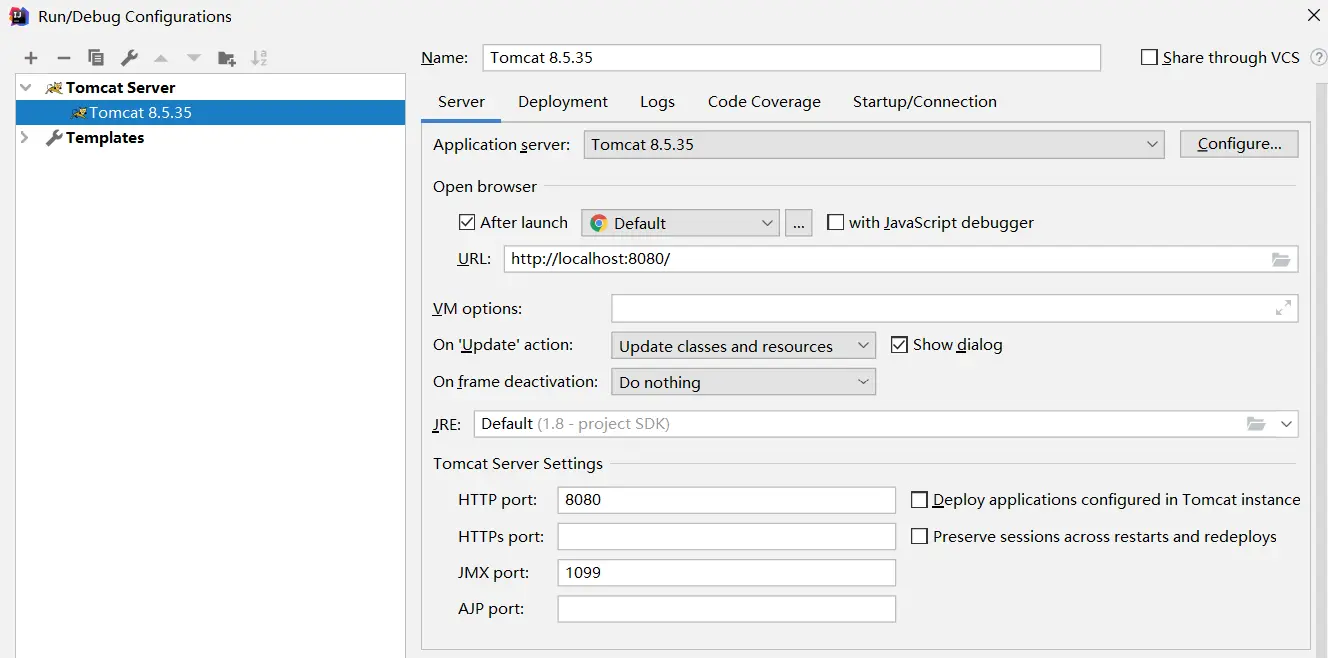
Task: Open the On frame deactivation dropdown
Action: click(x=743, y=382)
